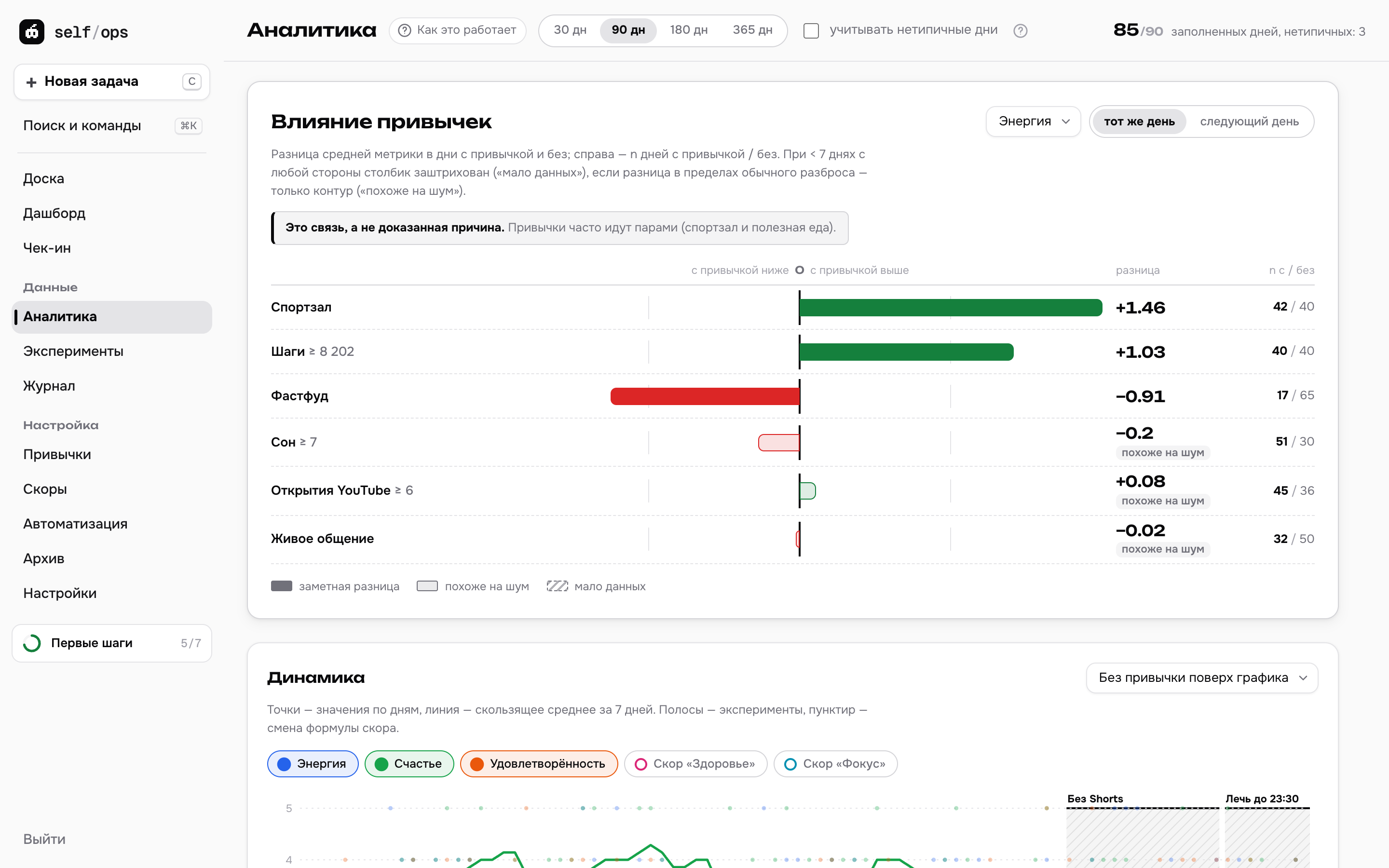Click the C shortcut badge
Image resolution: width=1389 pixels, height=868 pixels.
[x=191, y=81]
